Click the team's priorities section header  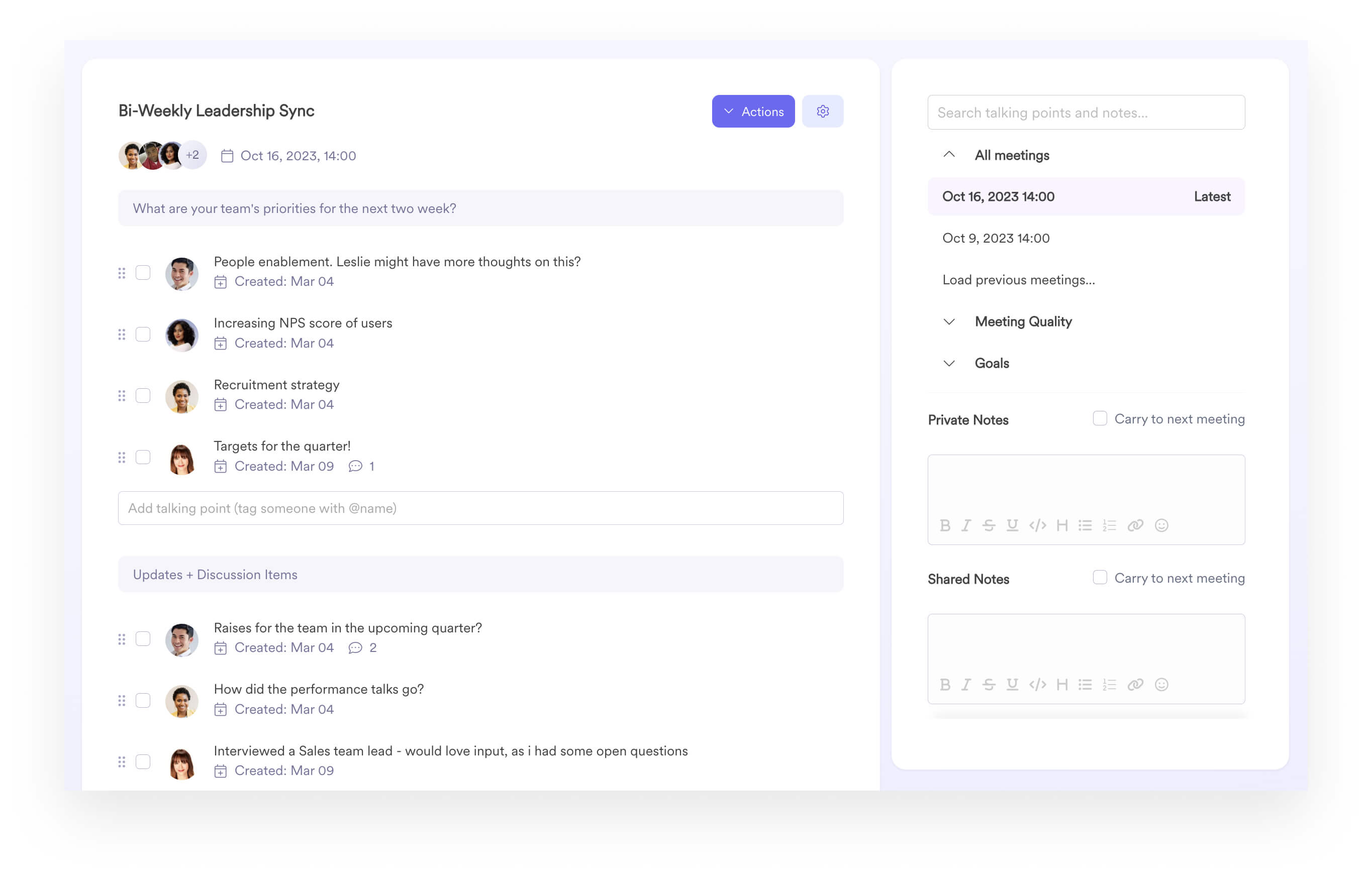[481, 208]
